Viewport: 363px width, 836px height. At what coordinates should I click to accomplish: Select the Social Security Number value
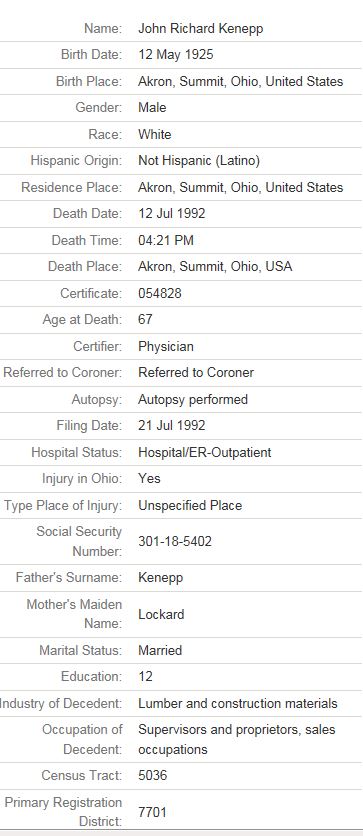click(x=175, y=541)
